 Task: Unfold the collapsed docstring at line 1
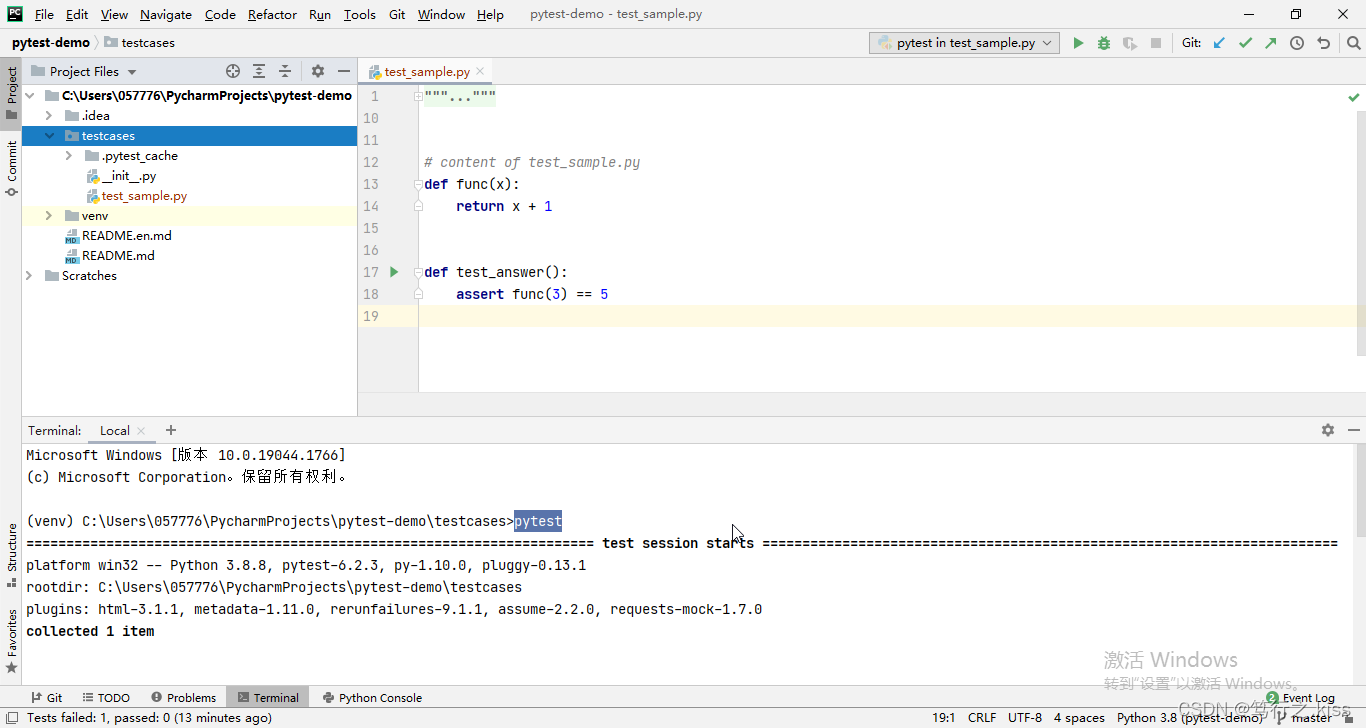click(418, 96)
